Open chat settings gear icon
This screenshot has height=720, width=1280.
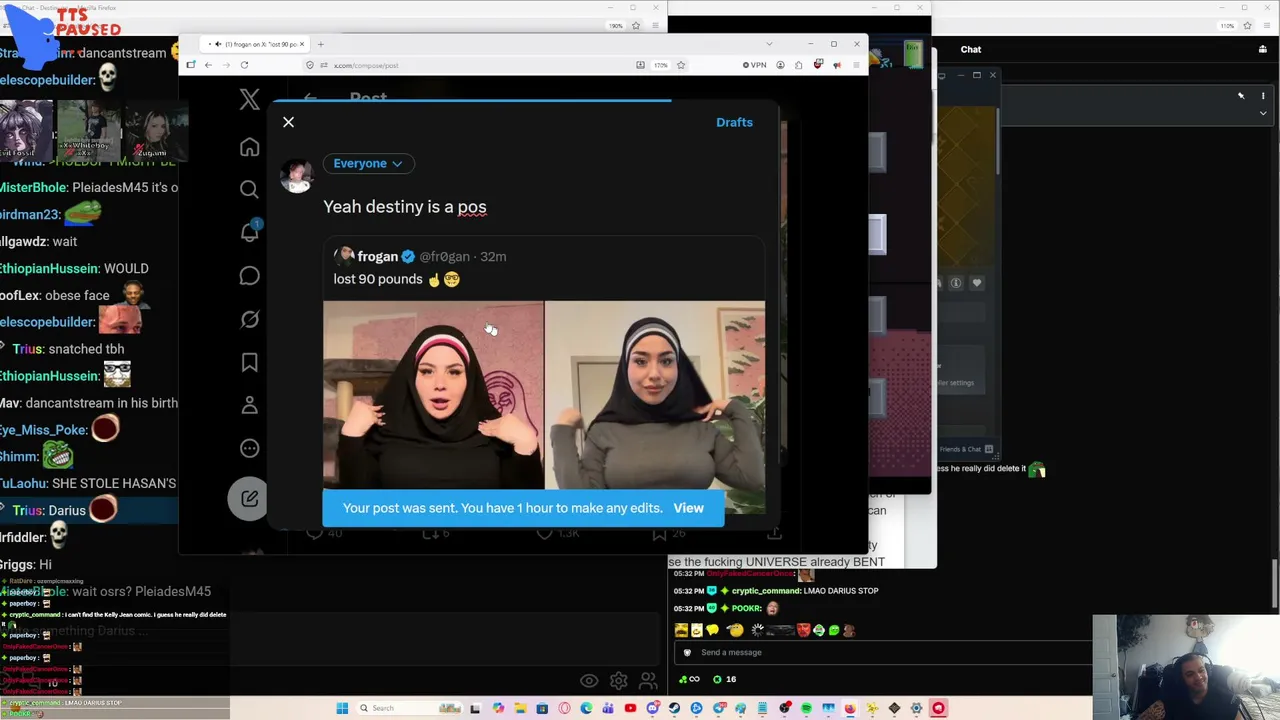pyautogui.click(x=619, y=681)
